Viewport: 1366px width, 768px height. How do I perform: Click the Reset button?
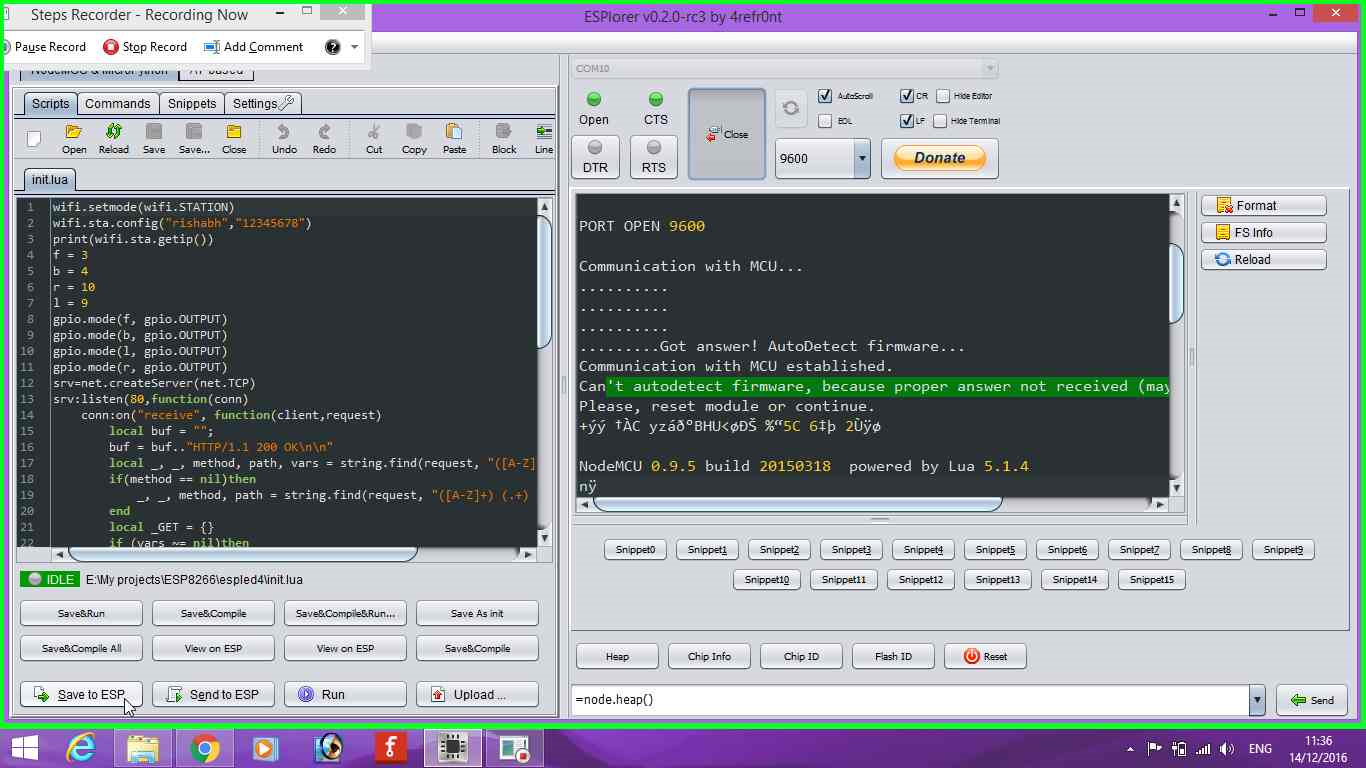(x=985, y=656)
